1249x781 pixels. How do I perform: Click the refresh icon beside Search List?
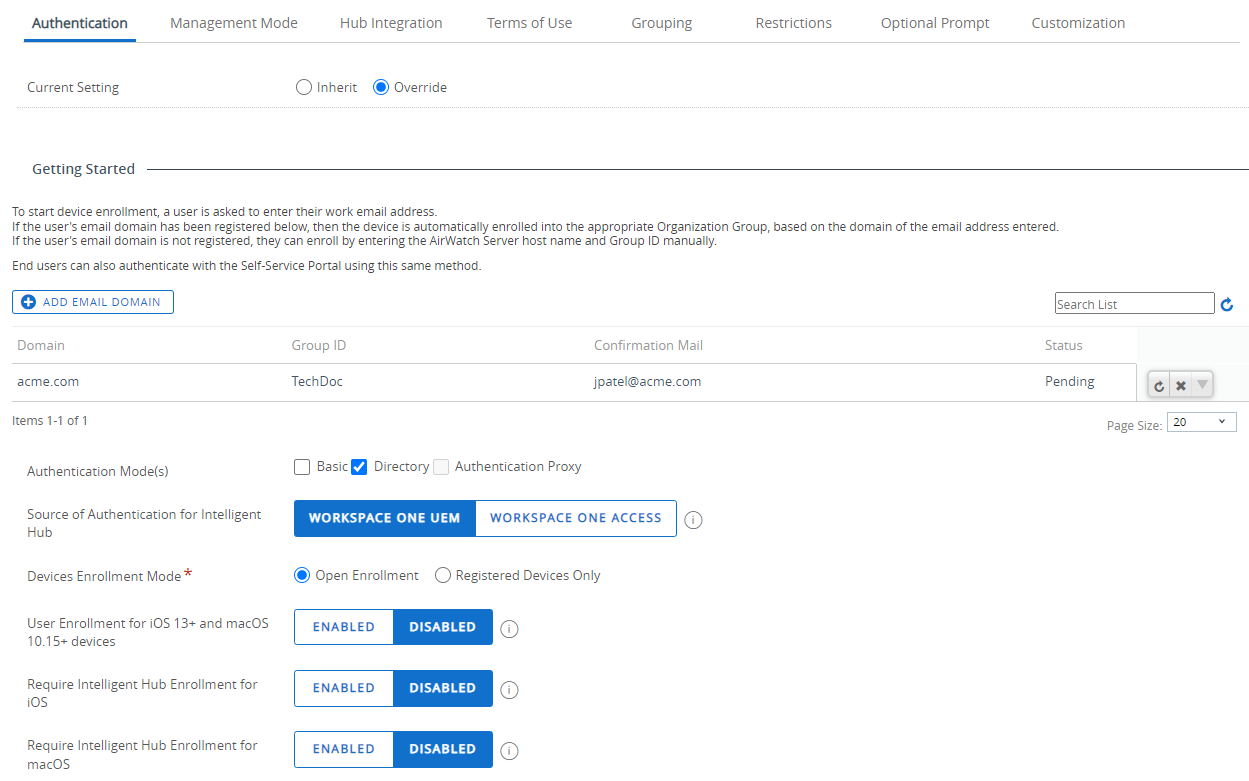pos(1227,304)
